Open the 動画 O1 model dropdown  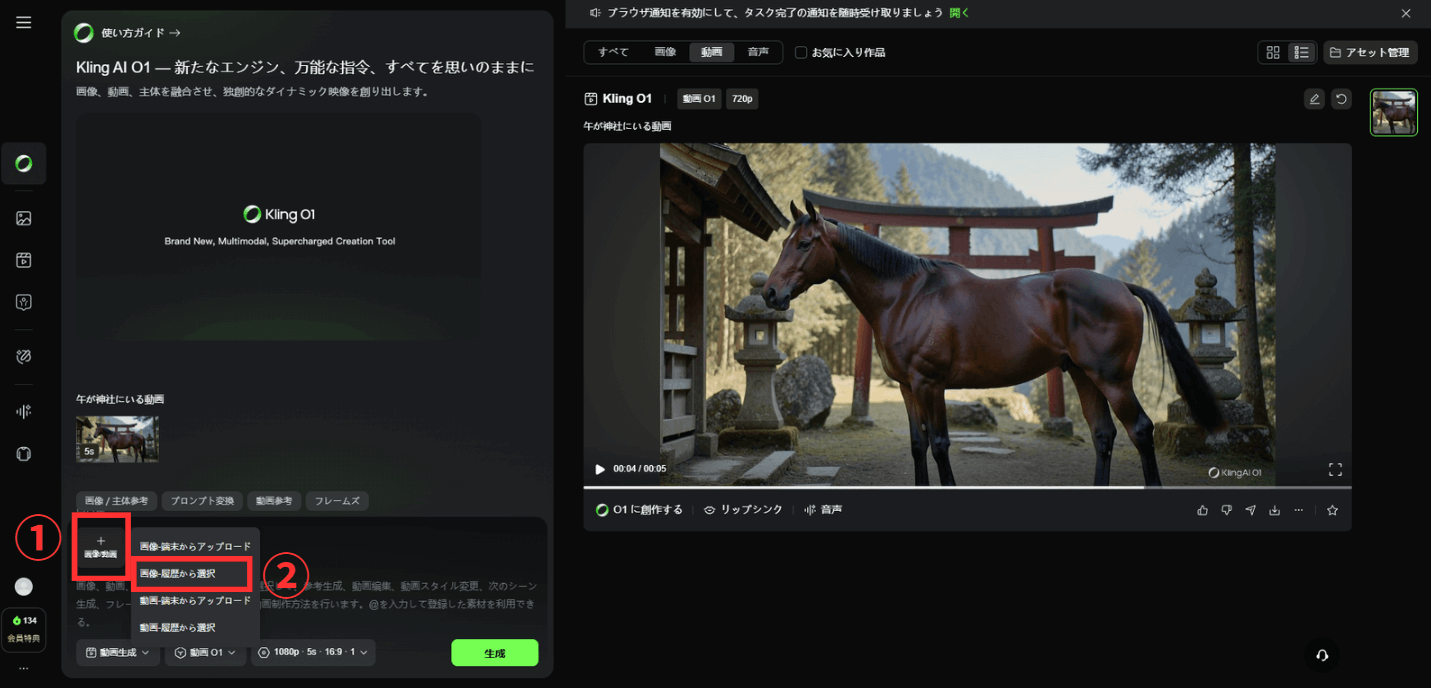point(204,653)
